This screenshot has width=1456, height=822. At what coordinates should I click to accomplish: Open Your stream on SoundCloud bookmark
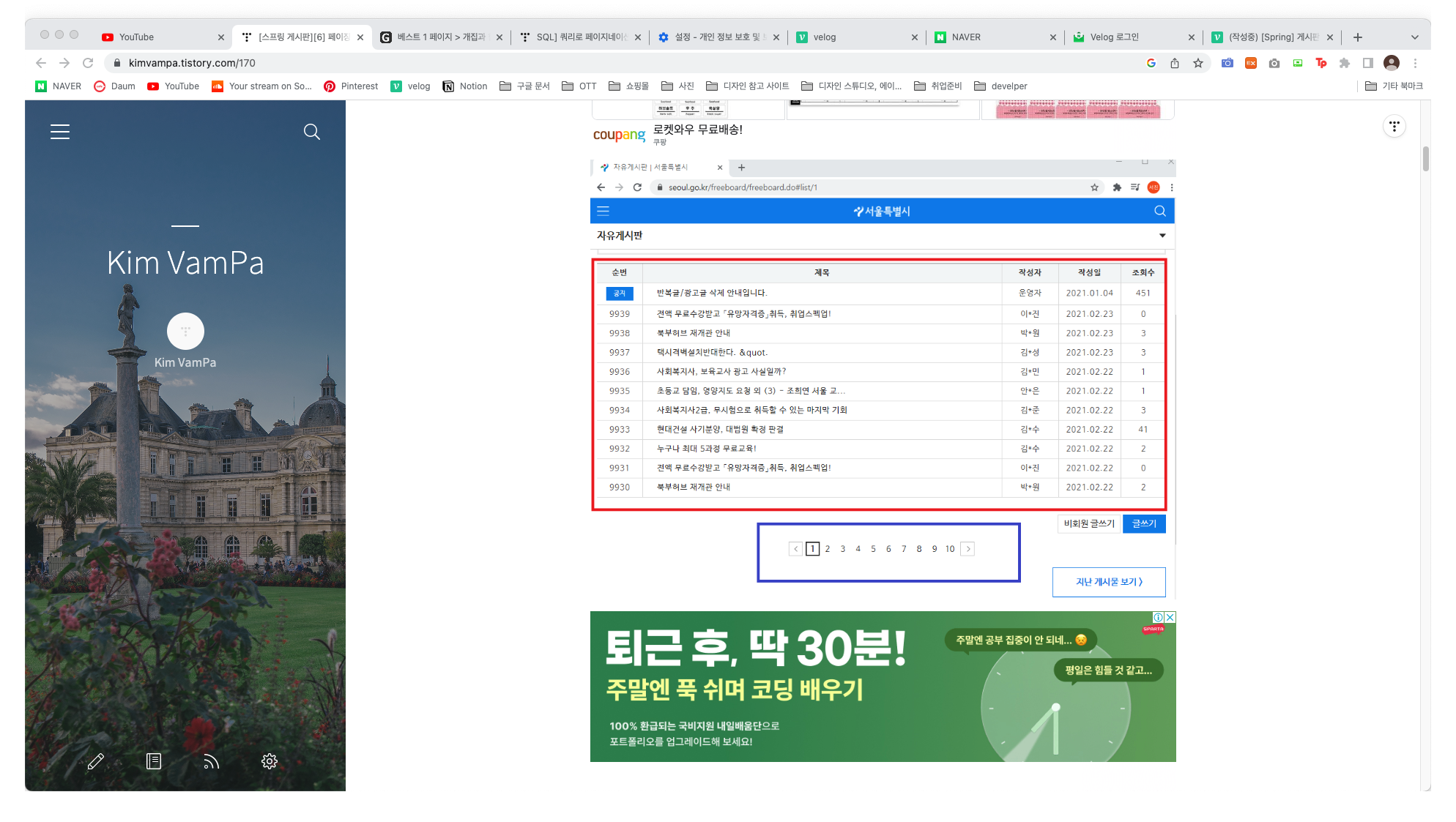tap(262, 86)
